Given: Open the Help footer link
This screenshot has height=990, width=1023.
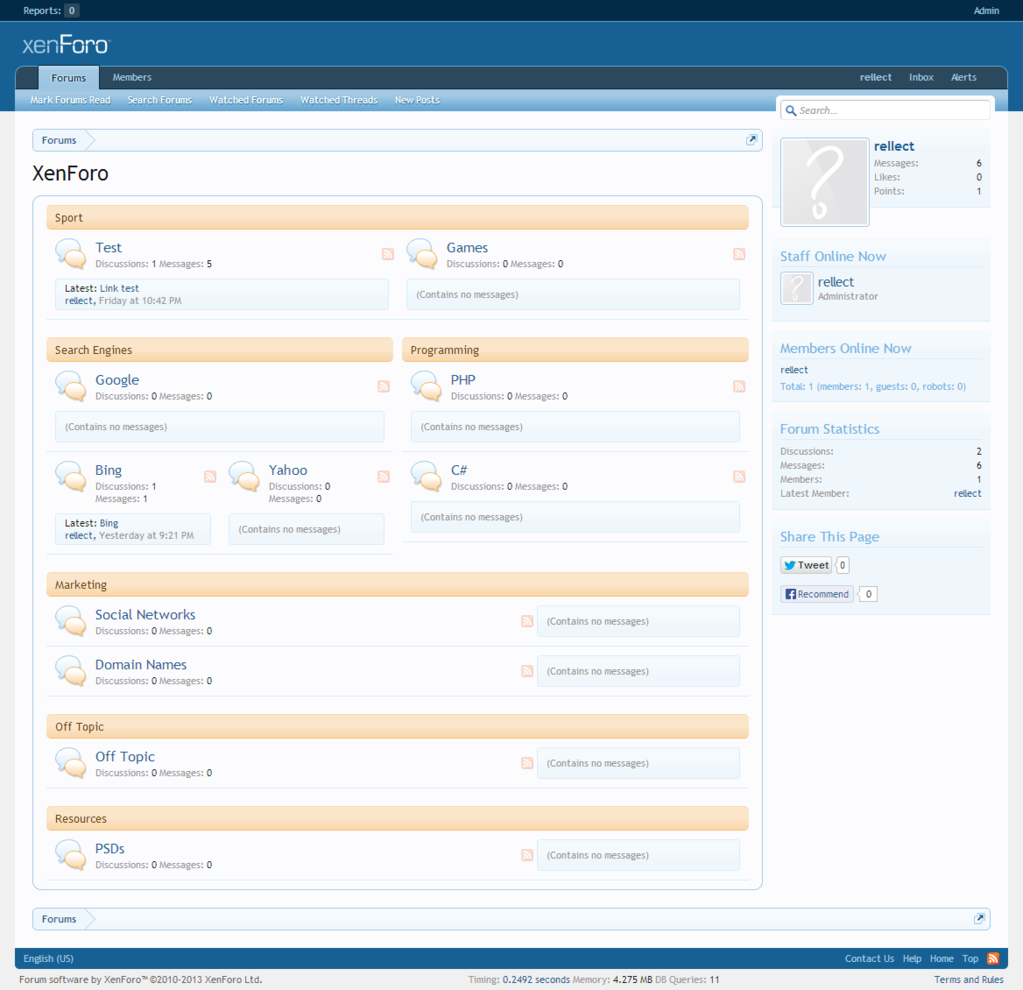Looking at the screenshot, I should pos(912,959).
